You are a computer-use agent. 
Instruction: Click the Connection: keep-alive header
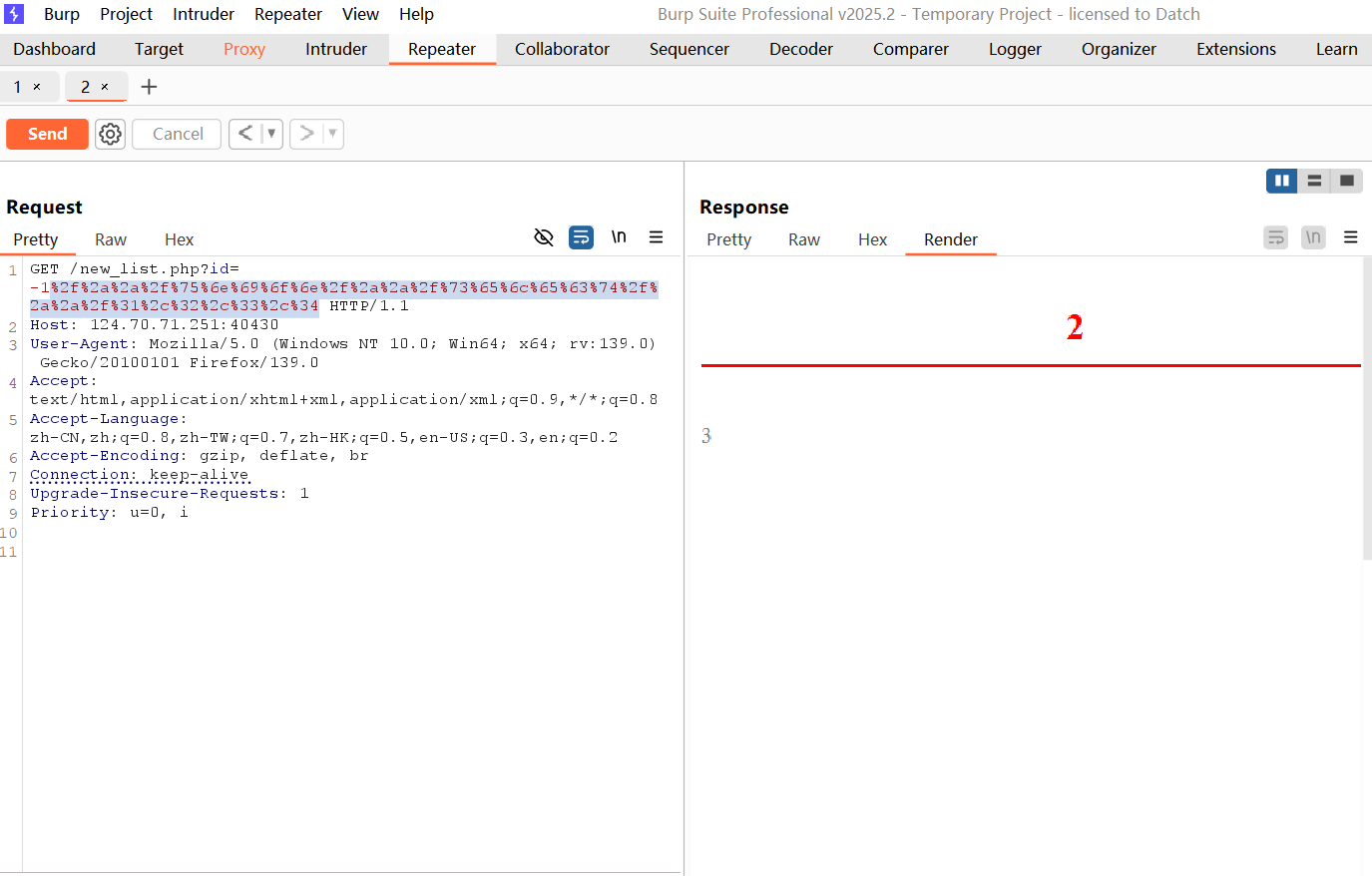140,475
